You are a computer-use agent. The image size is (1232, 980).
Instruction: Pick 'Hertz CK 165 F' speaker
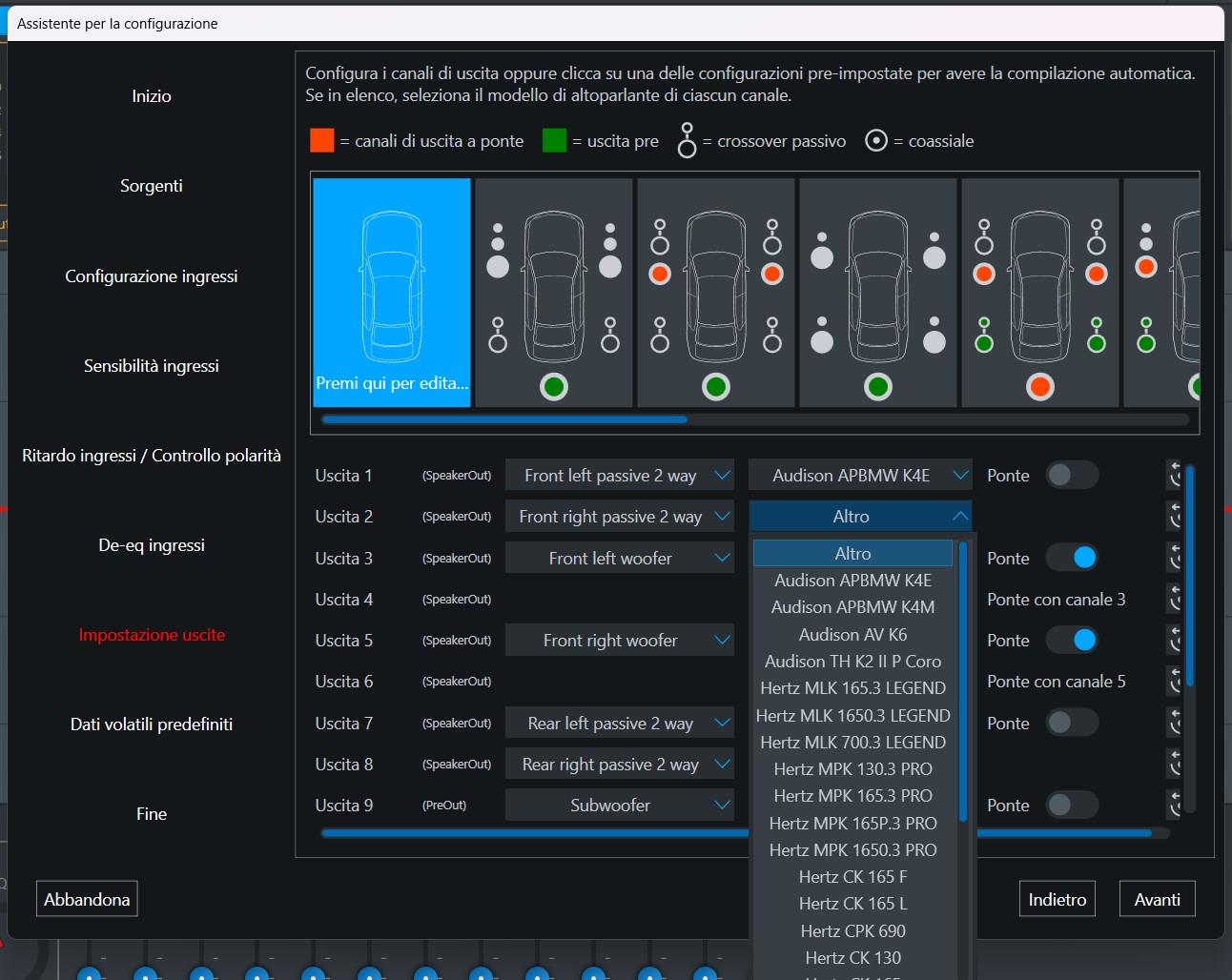[853, 876]
